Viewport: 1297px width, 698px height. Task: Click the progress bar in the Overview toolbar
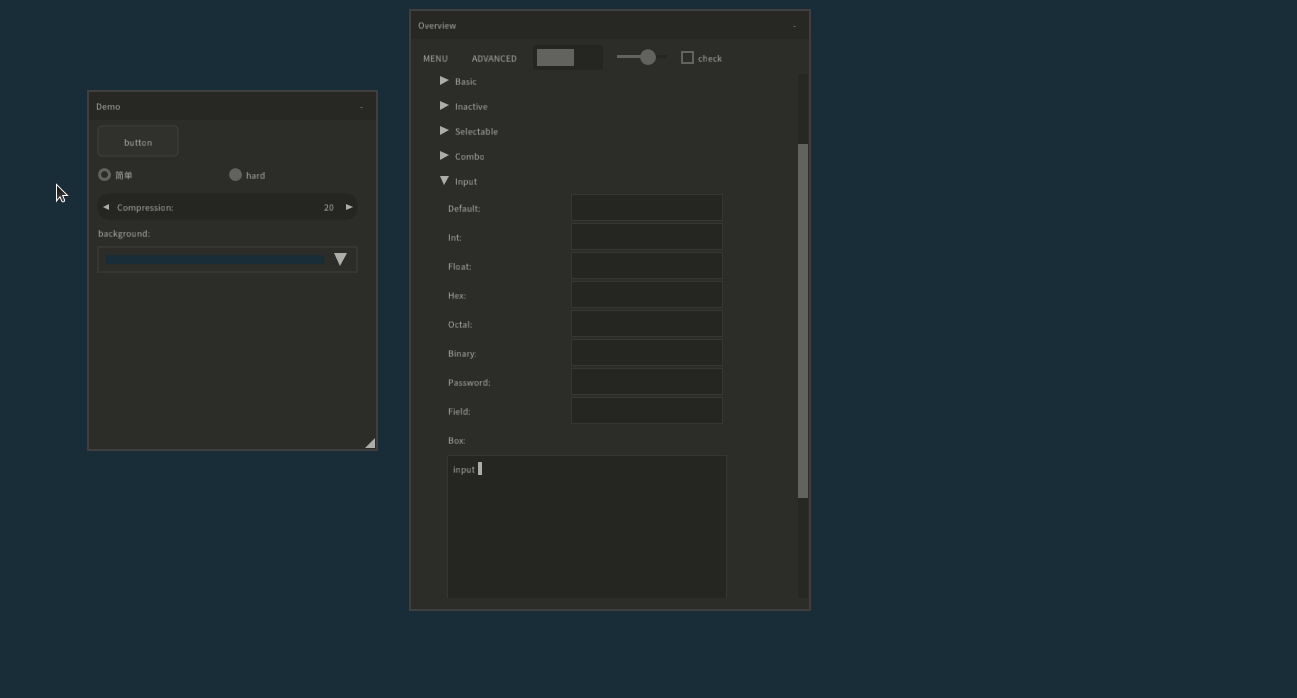tap(568, 57)
